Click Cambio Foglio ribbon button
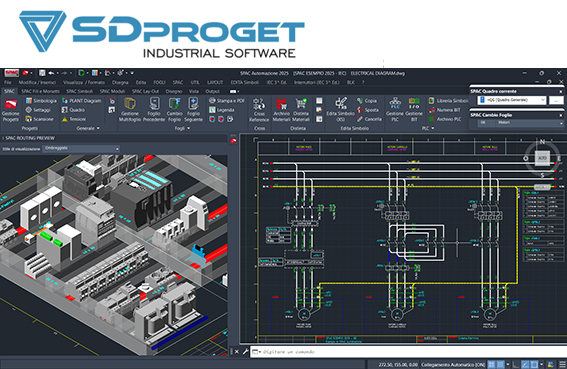This screenshot has width=567, height=369. click(174, 110)
